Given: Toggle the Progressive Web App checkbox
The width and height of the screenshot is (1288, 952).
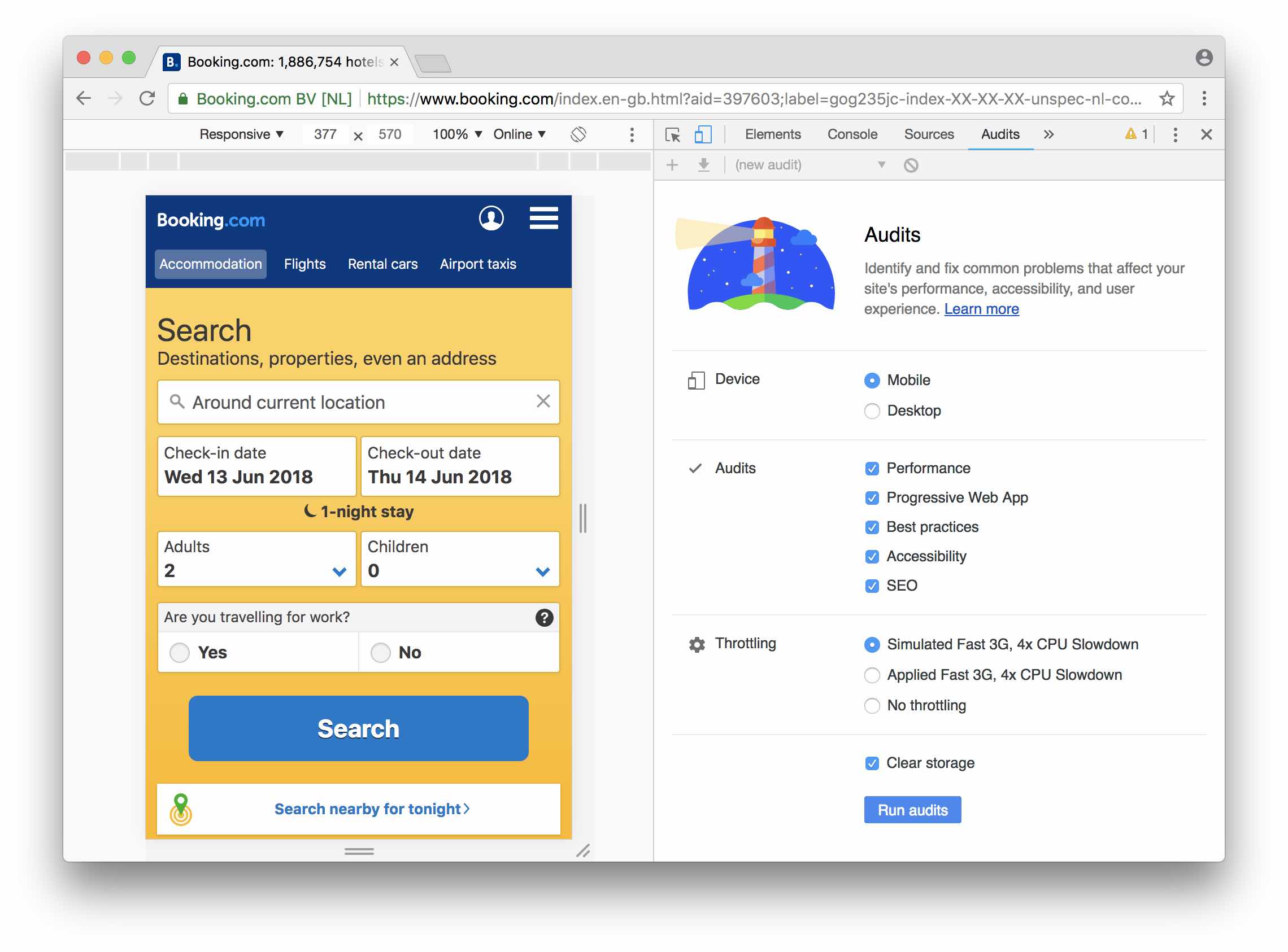Looking at the screenshot, I should click(872, 498).
